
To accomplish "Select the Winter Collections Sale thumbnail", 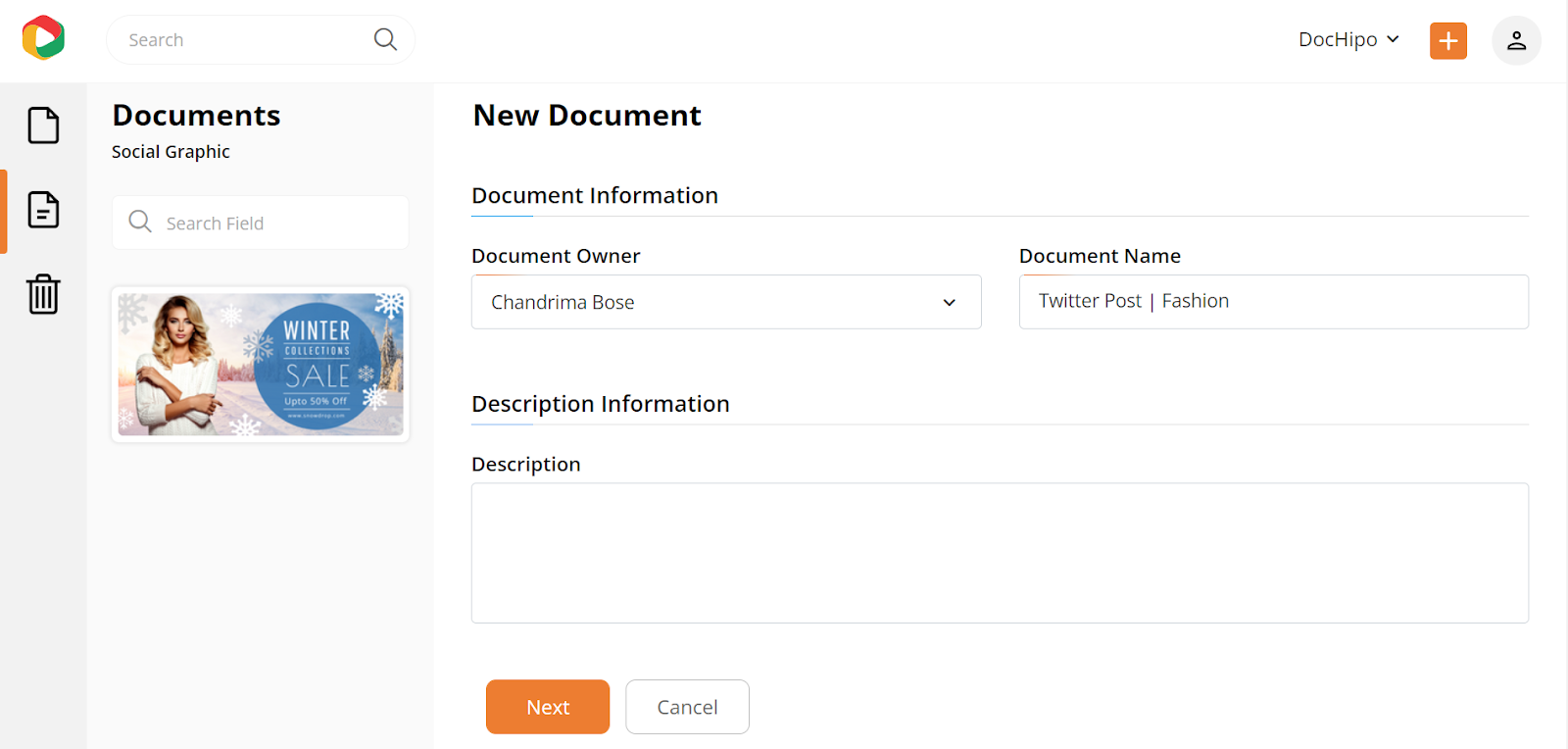I will click(261, 365).
